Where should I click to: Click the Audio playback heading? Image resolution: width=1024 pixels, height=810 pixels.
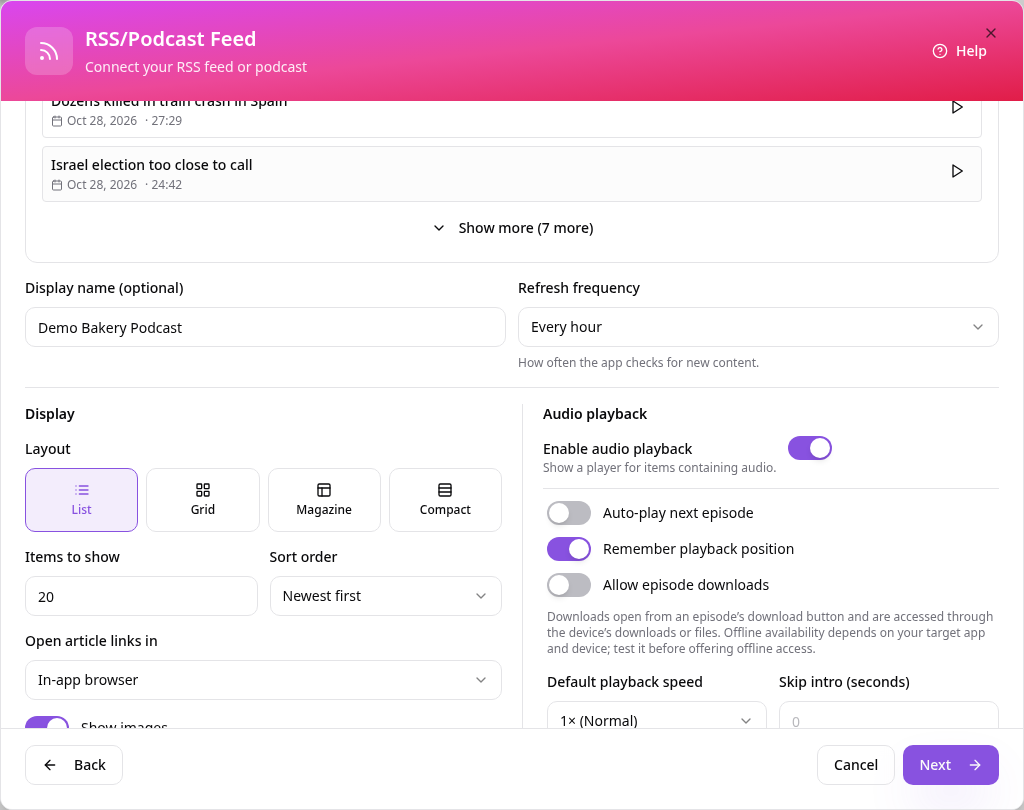coord(595,414)
